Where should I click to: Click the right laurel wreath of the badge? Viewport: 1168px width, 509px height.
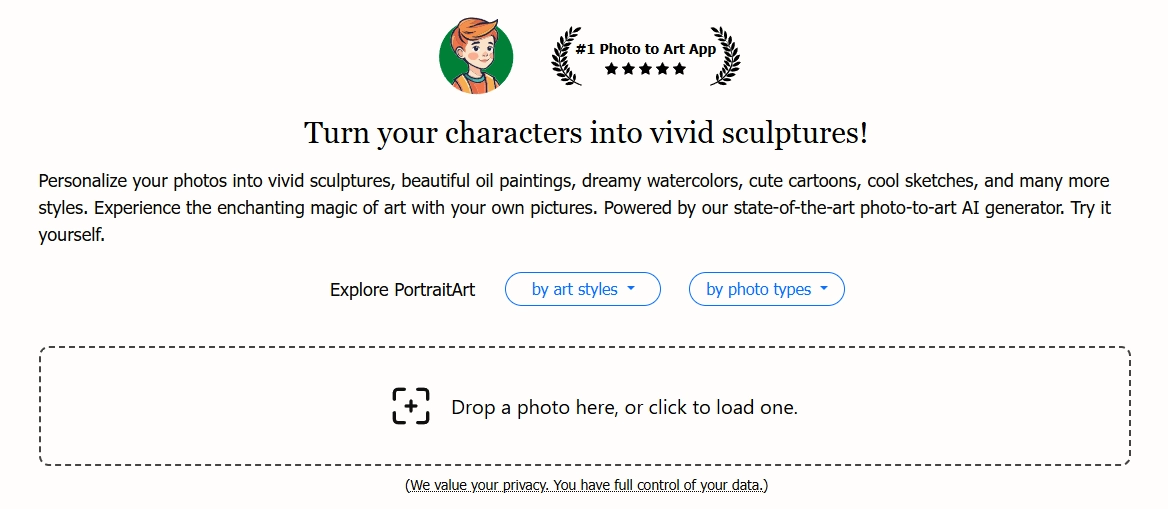(726, 57)
